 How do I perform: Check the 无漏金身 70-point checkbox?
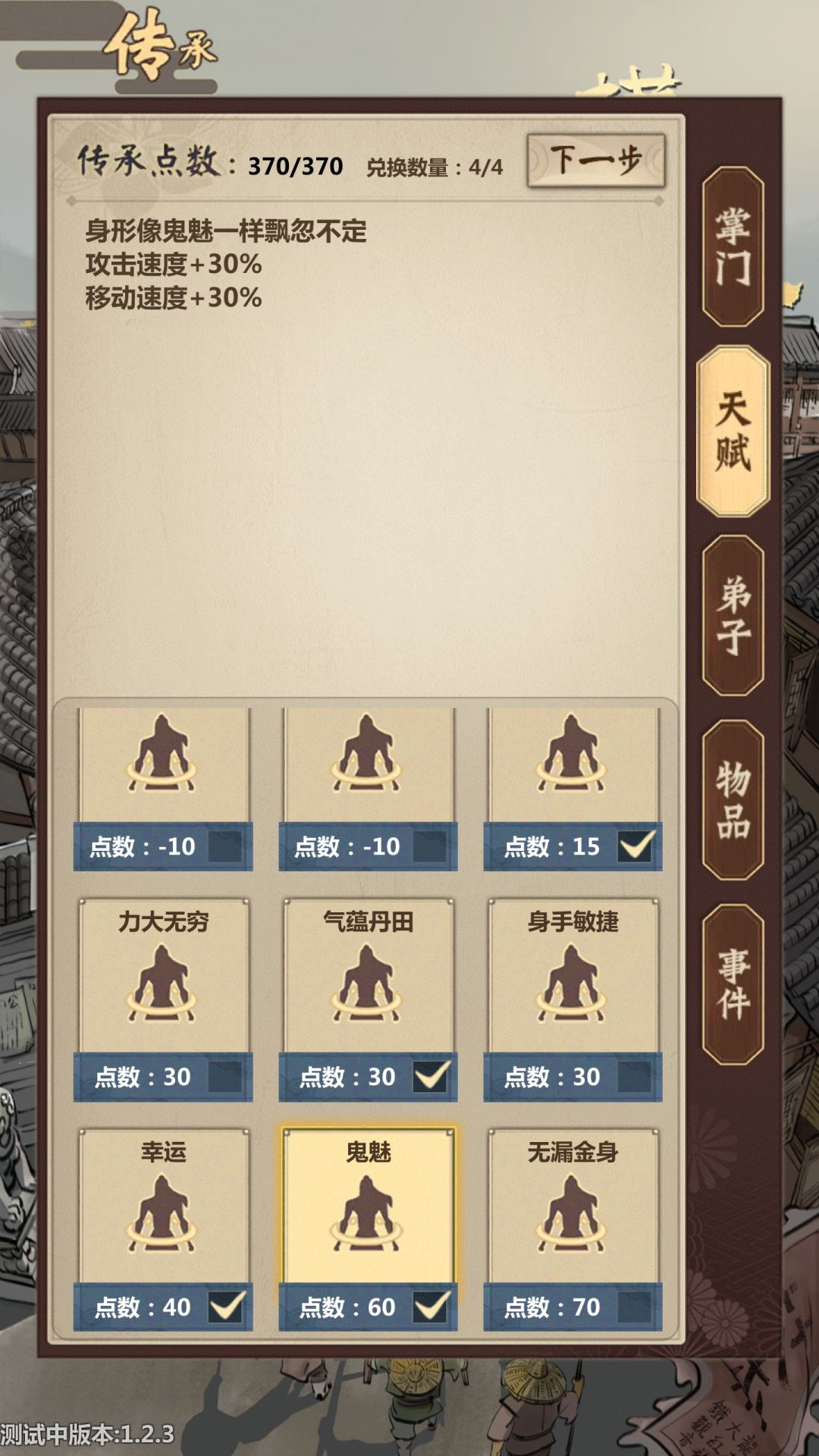[x=635, y=1307]
